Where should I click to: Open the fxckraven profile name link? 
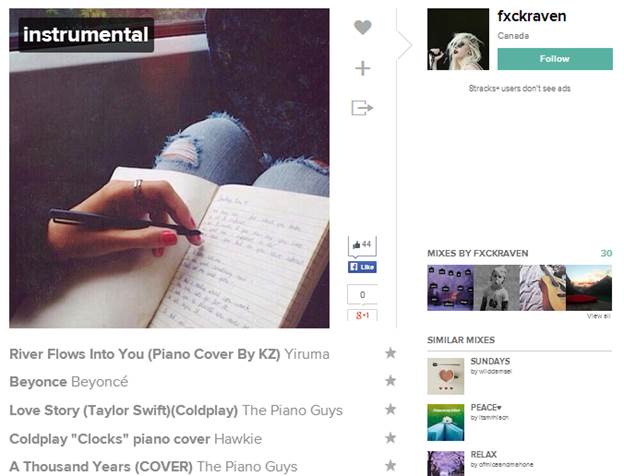coord(532,16)
